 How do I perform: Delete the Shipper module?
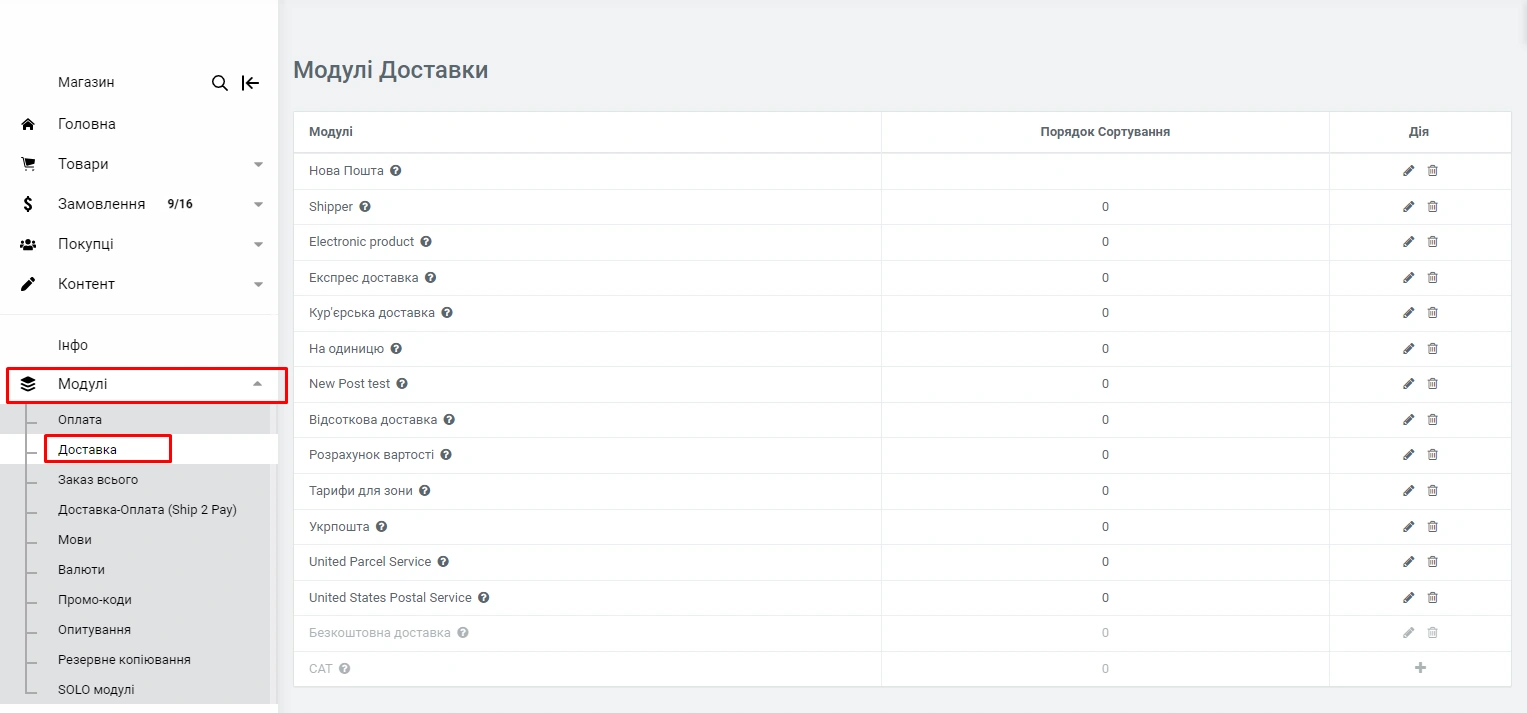pyautogui.click(x=1432, y=207)
